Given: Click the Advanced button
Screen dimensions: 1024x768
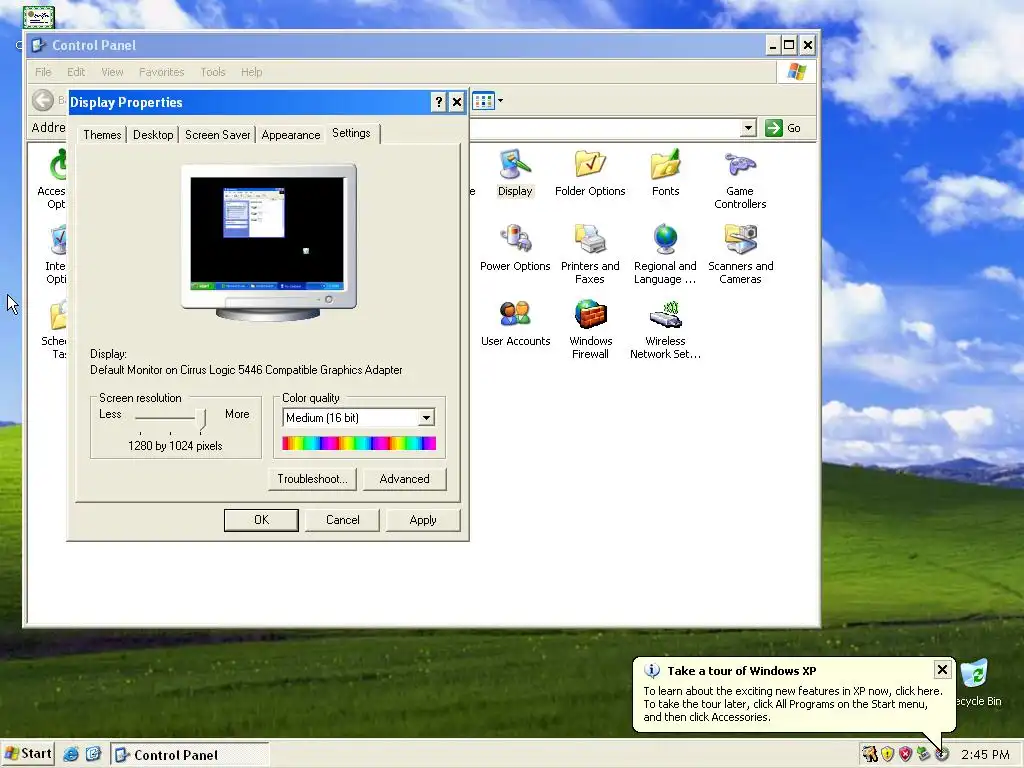Looking at the screenshot, I should pyautogui.click(x=404, y=479).
